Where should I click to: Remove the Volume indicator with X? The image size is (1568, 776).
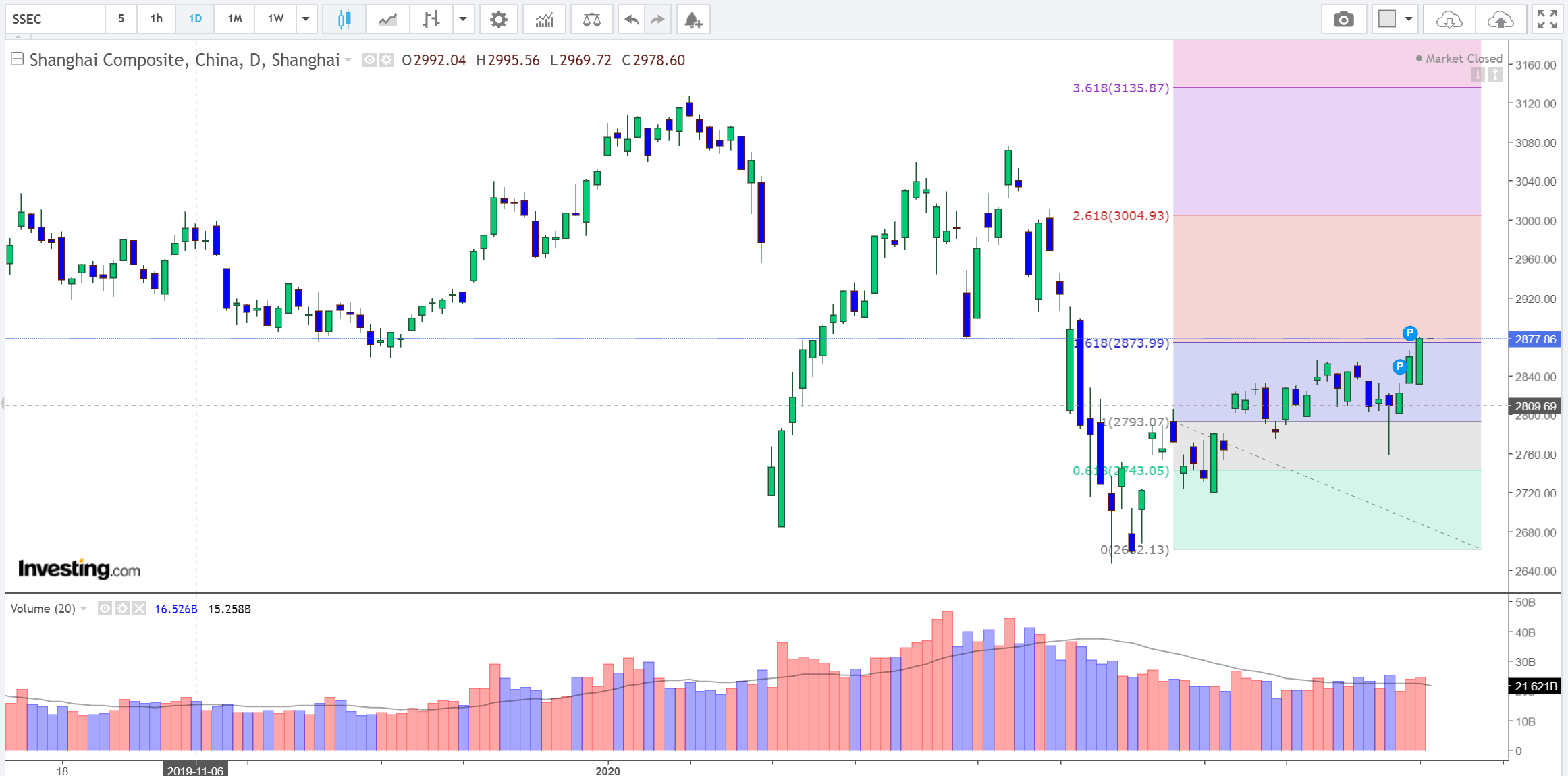139,609
